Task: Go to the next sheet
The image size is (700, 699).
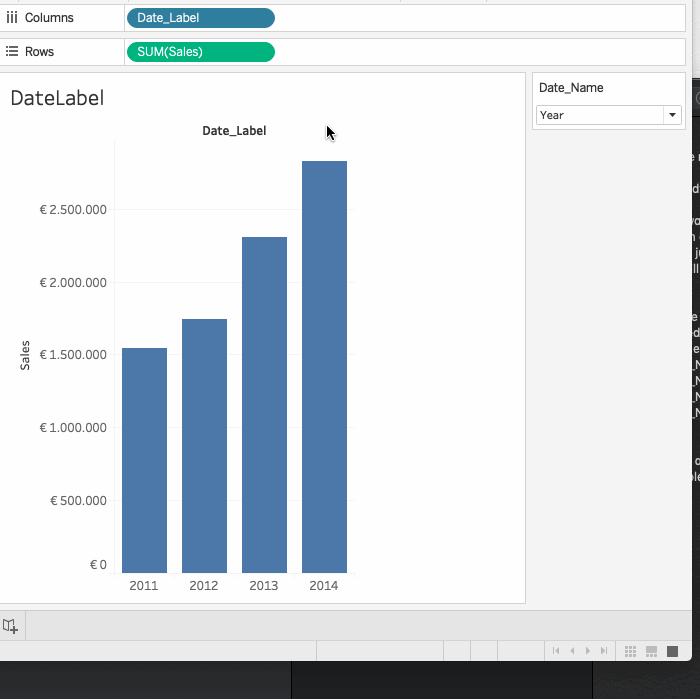Action: click(x=588, y=651)
